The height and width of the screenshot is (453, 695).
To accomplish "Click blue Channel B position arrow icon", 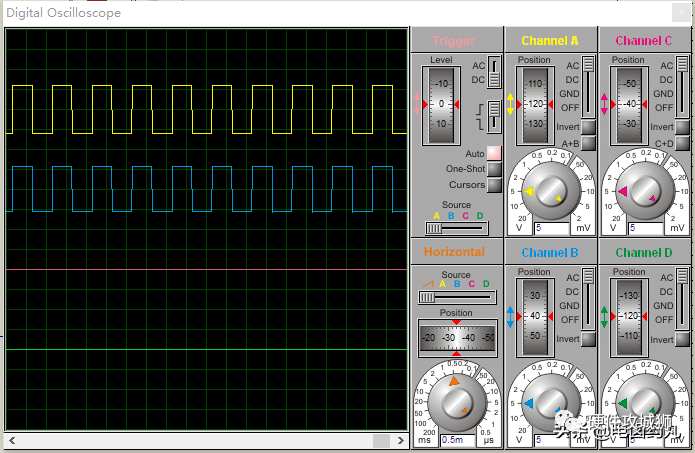I will pos(510,316).
